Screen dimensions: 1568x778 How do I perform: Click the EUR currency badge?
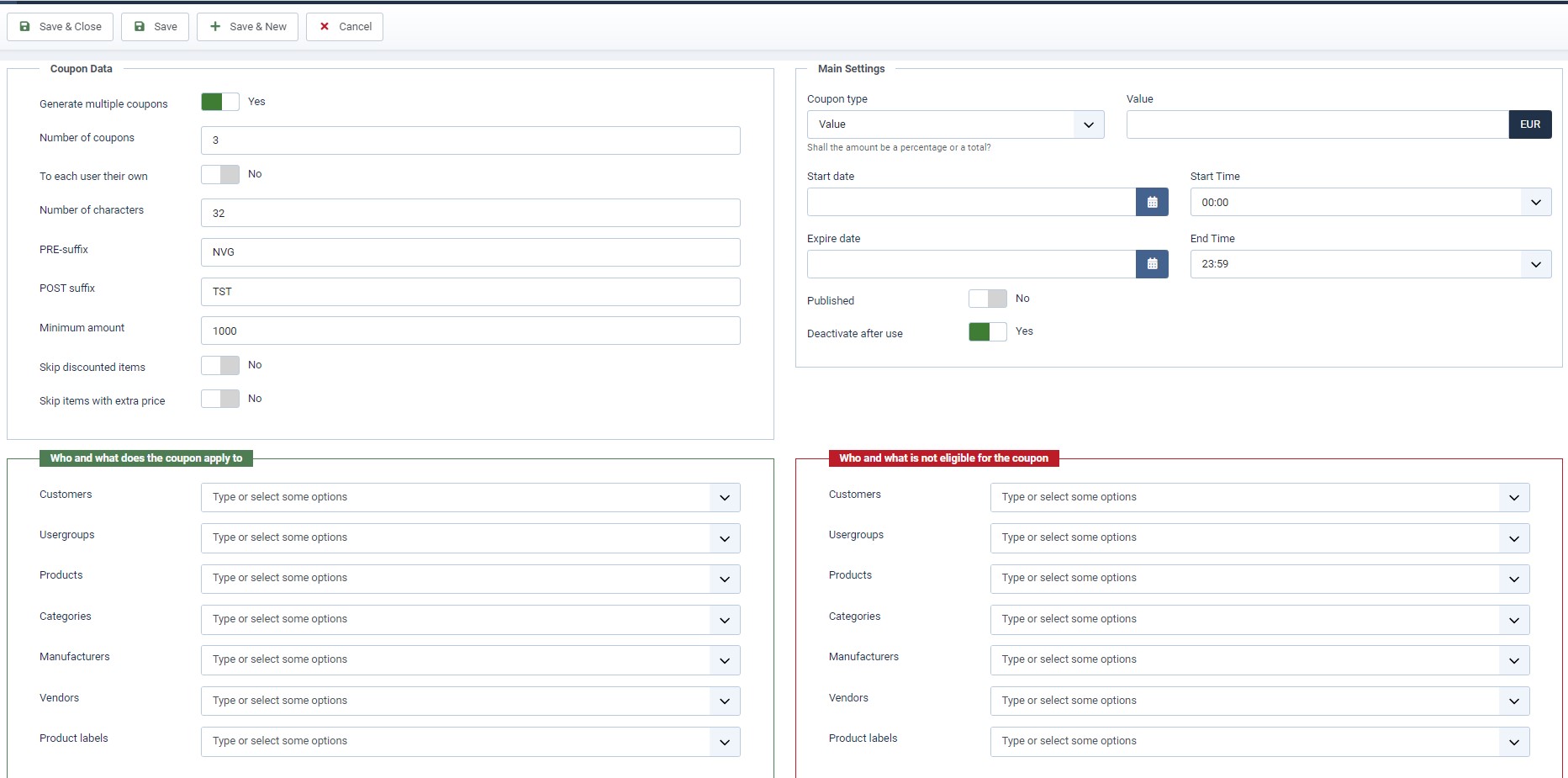1529,124
